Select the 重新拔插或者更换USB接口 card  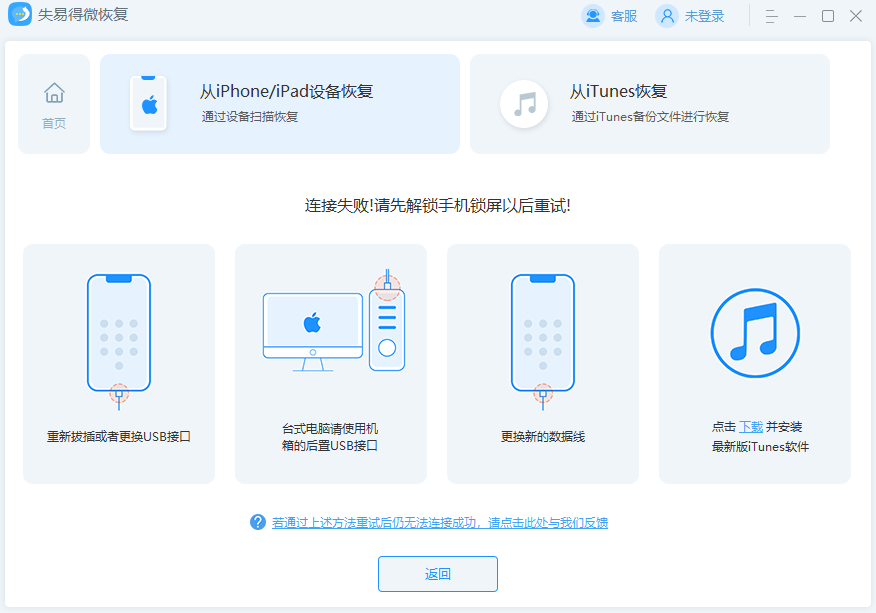[x=119, y=364]
